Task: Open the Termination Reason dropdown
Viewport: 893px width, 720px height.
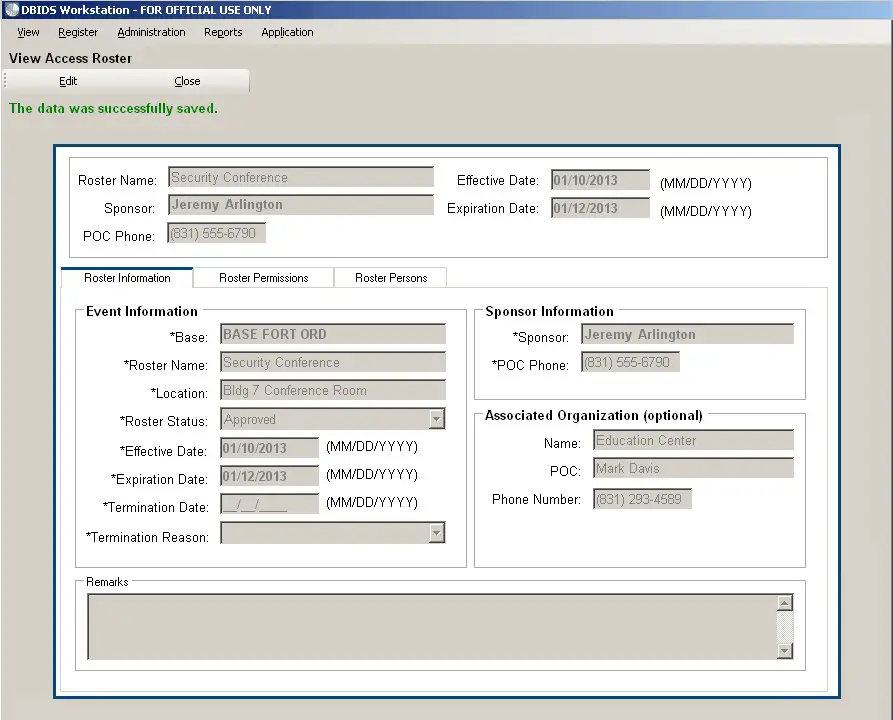Action: [x=437, y=532]
